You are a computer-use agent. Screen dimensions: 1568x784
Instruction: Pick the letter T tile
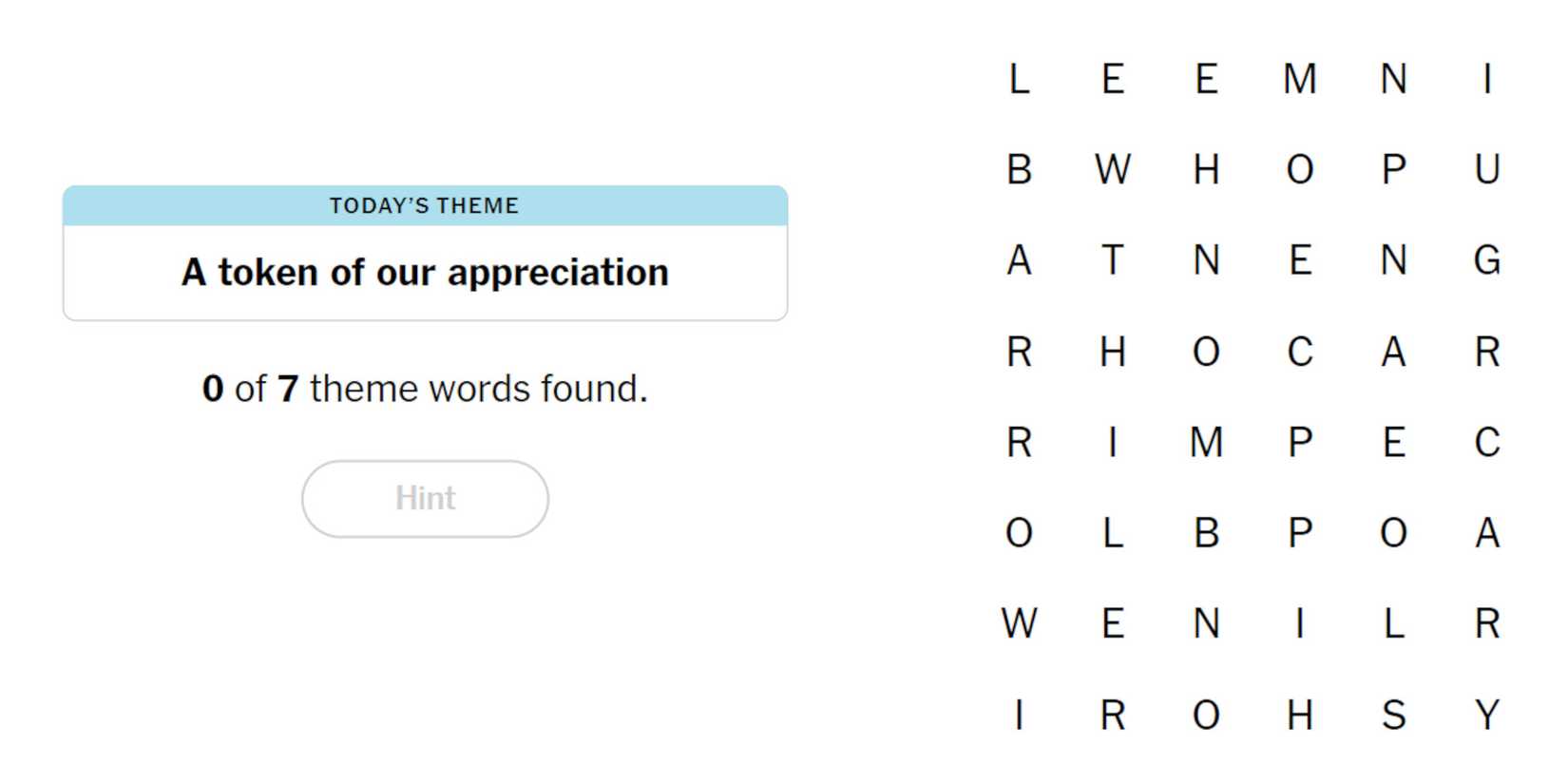(x=1112, y=260)
